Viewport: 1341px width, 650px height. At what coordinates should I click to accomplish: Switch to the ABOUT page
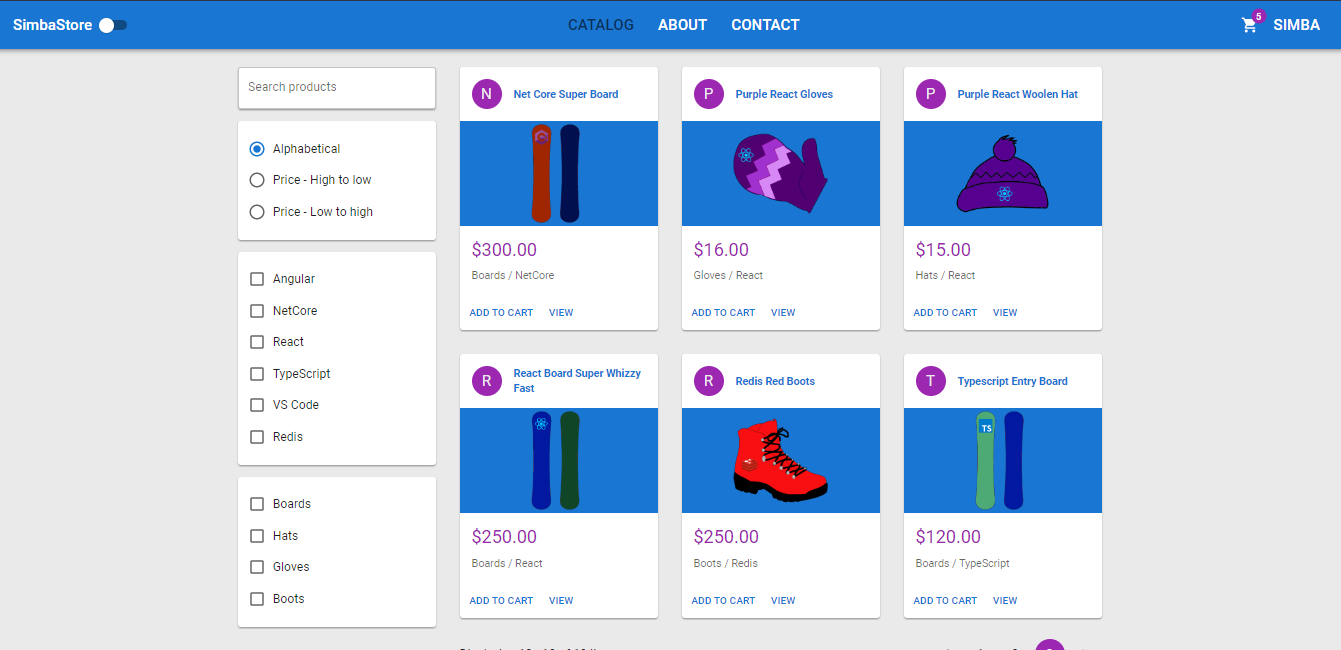pyautogui.click(x=682, y=24)
